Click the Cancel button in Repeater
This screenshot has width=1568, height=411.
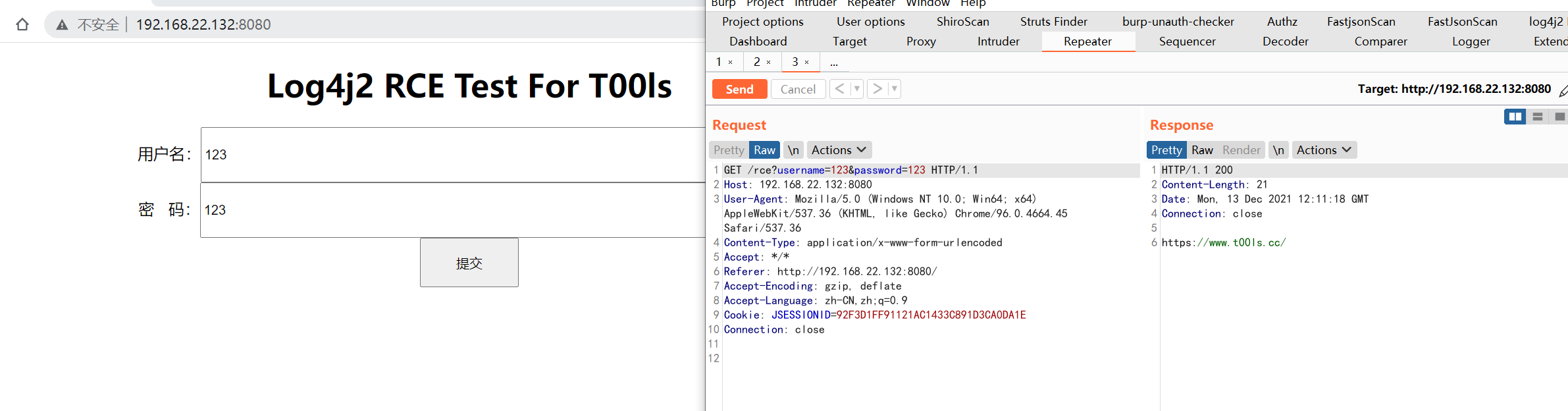[798, 89]
